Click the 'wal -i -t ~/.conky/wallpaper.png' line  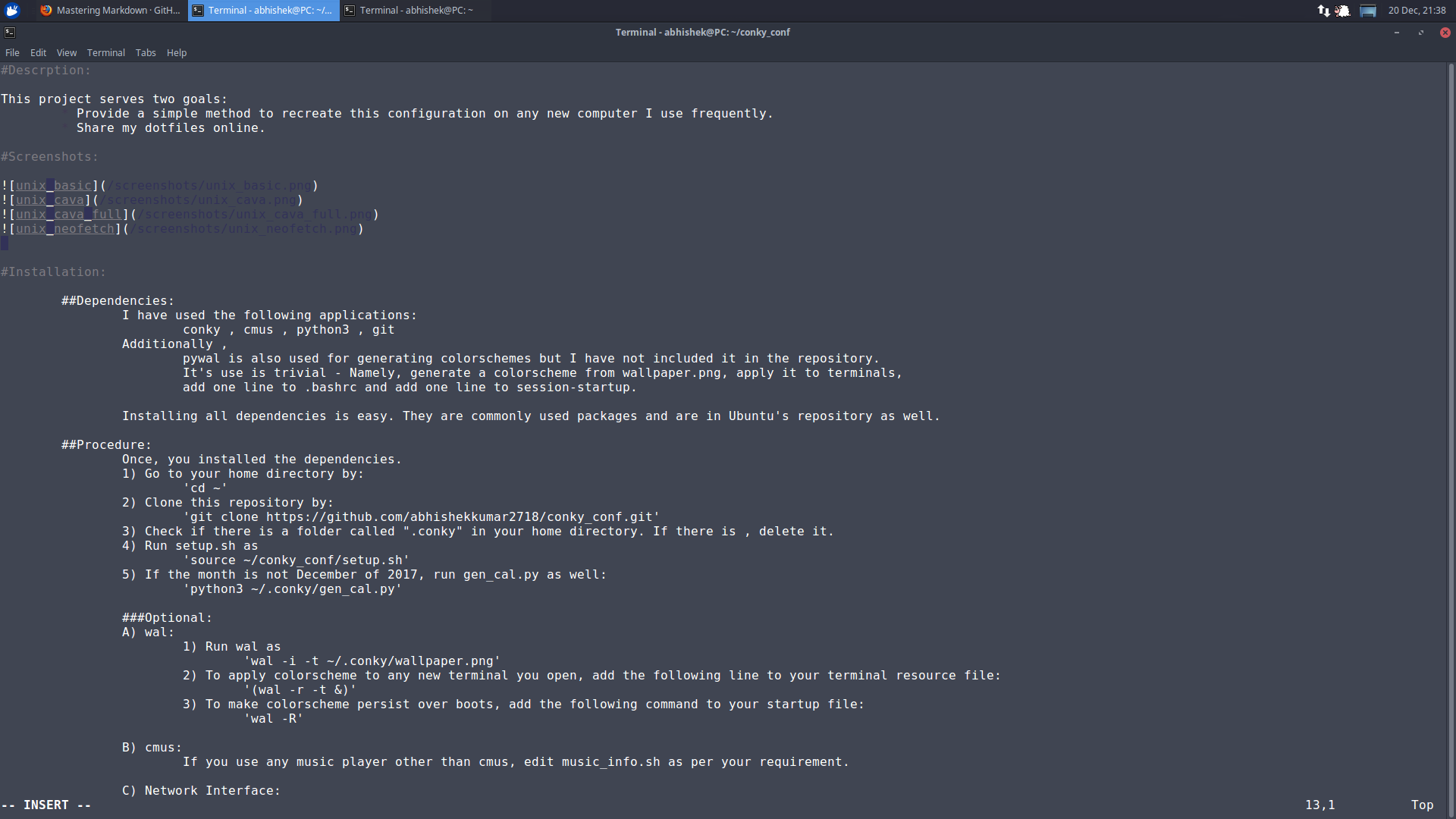point(372,661)
